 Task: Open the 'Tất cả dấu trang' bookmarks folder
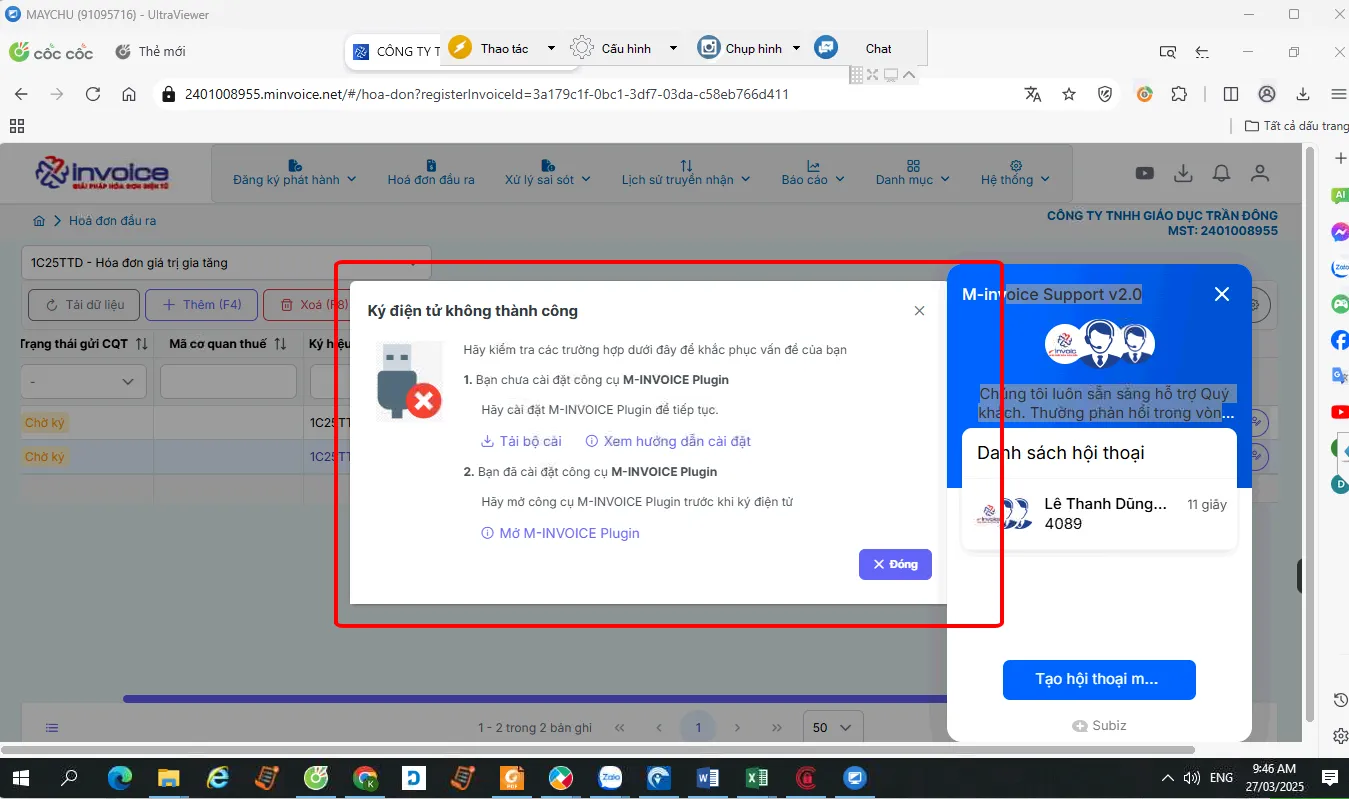point(1296,126)
